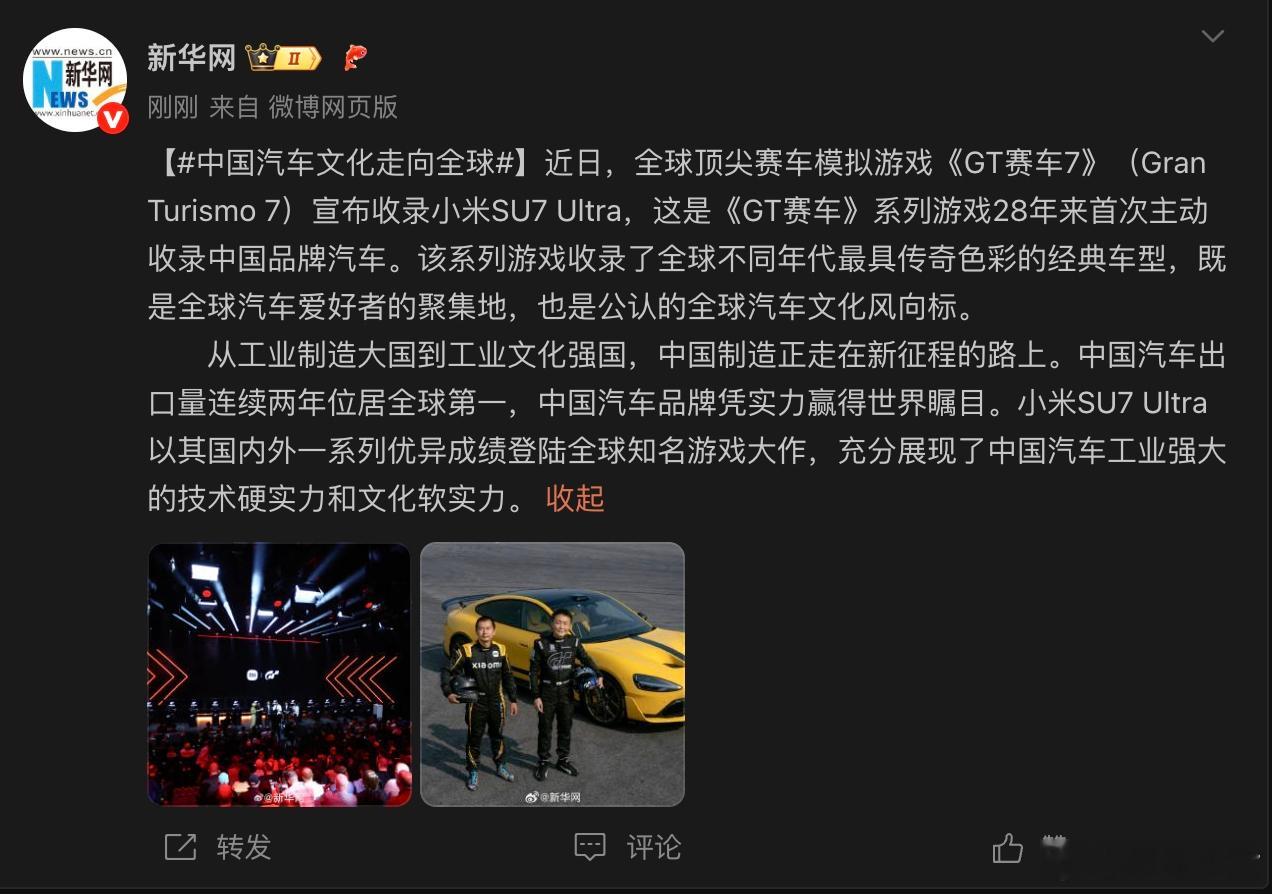Click the 评论 speech bubble icon
This screenshot has width=1272, height=894.
[590, 847]
